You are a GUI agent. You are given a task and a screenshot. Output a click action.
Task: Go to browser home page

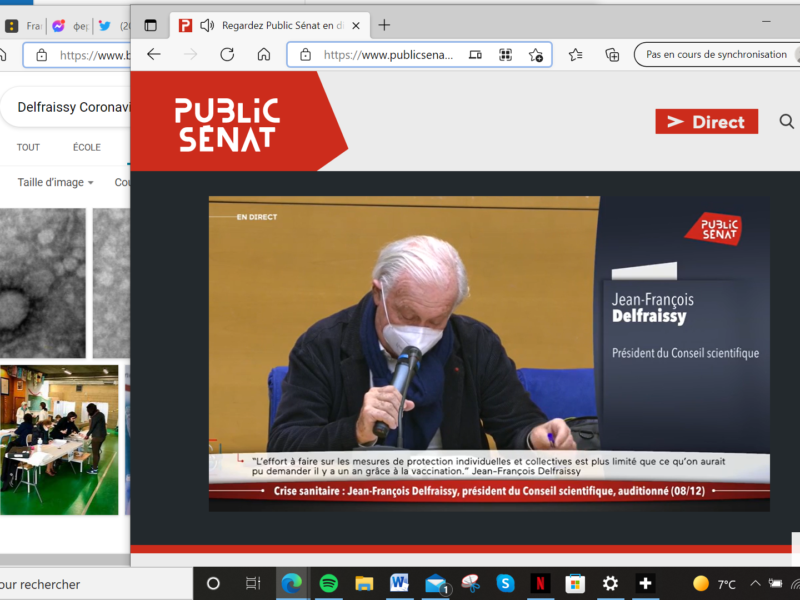point(264,55)
